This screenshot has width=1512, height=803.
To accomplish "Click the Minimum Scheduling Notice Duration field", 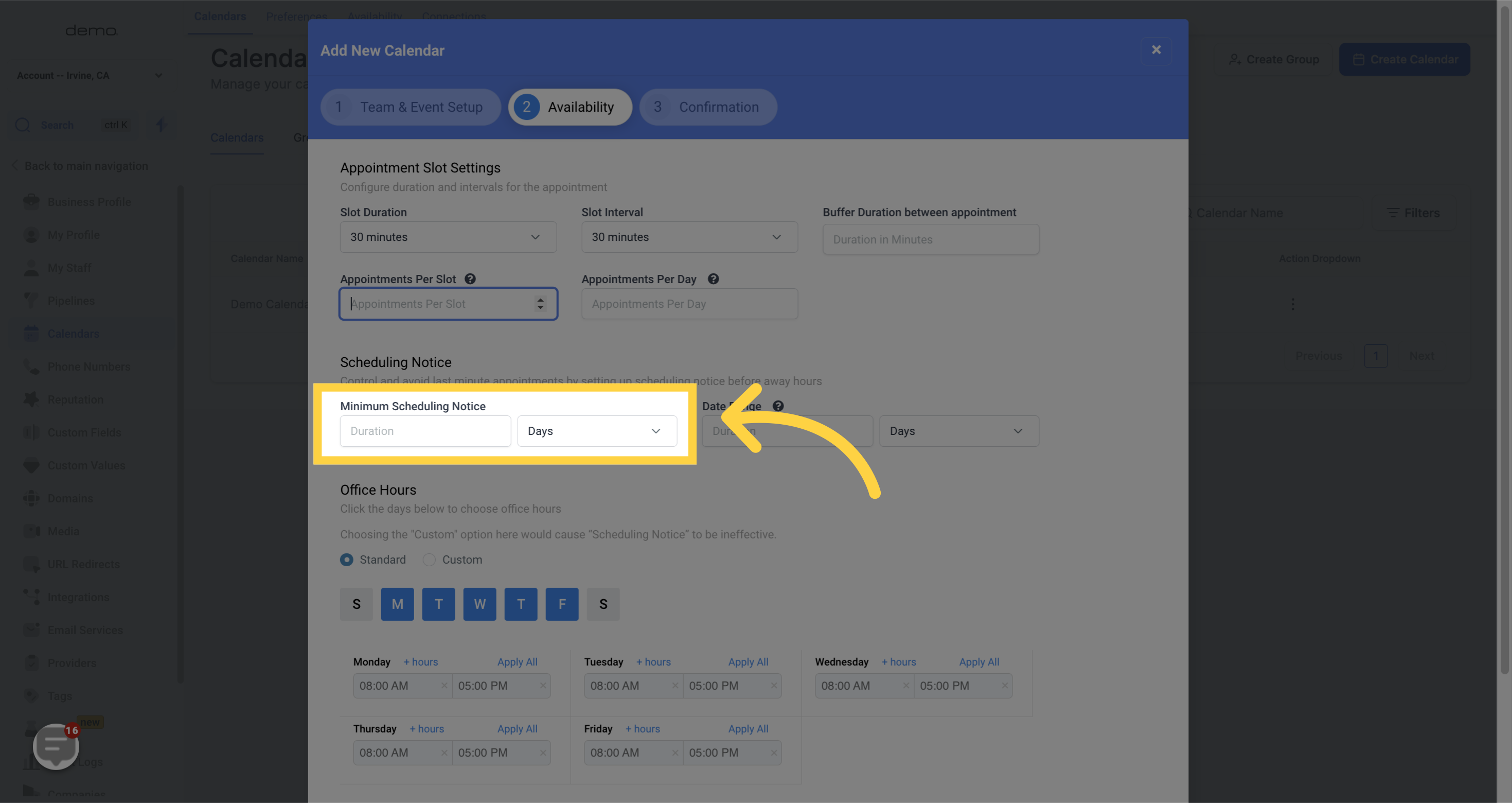I will [x=425, y=431].
